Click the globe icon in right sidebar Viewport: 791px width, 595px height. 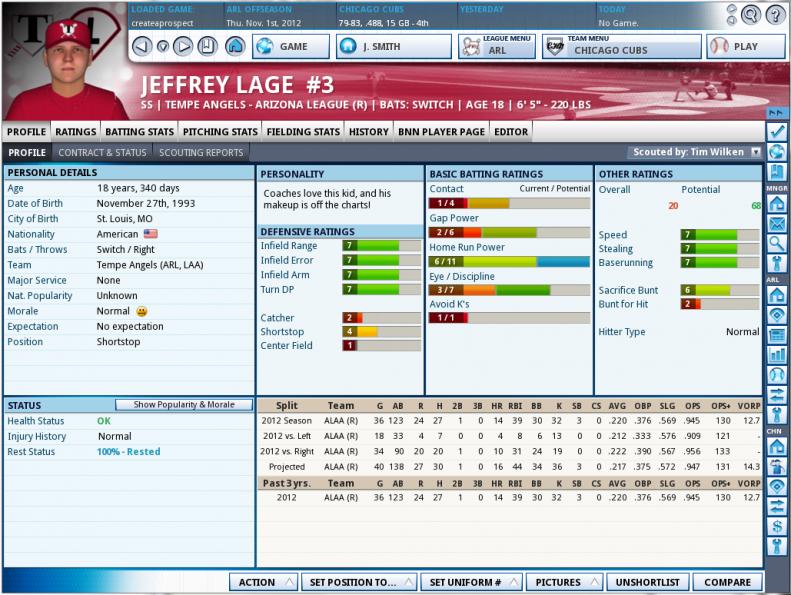tap(777, 151)
